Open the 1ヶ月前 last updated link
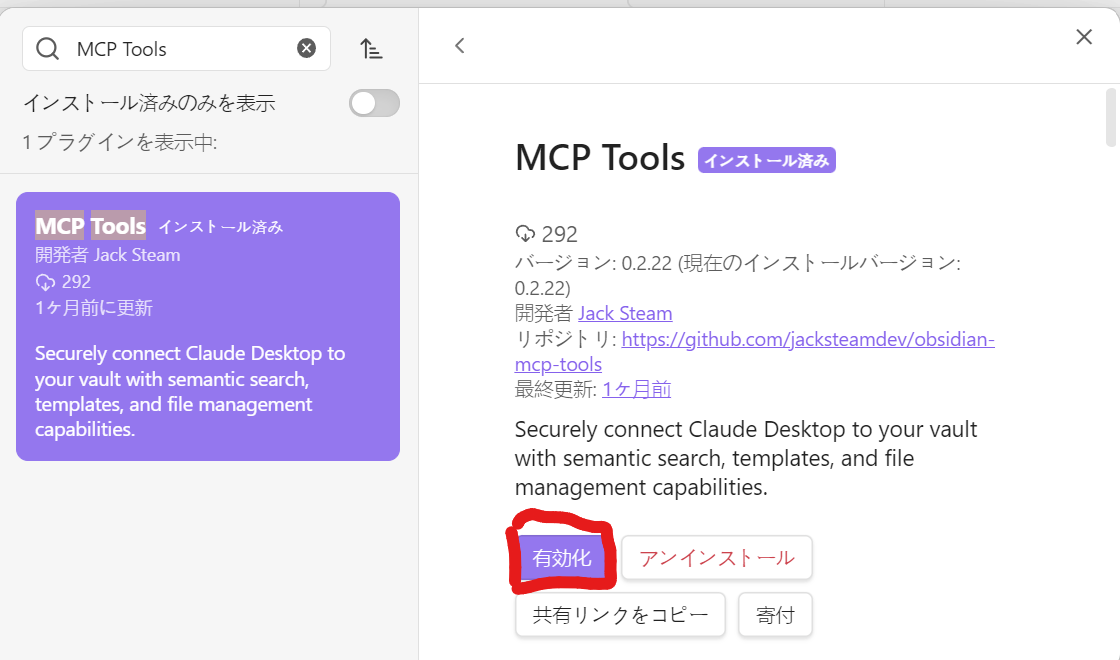Image resolution: width=1120 pixels, height=660 pixels. [636, 389]
